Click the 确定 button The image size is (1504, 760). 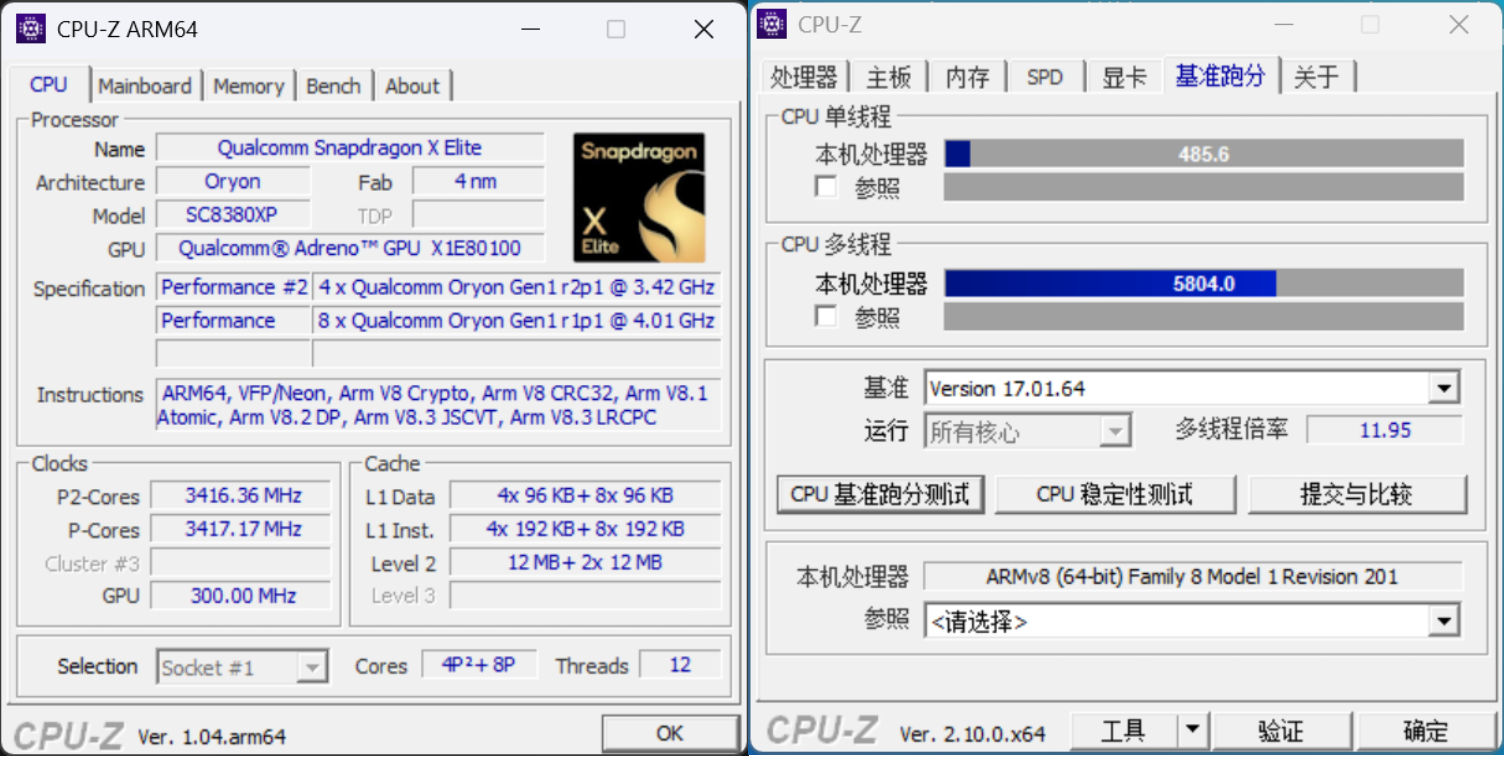[1426, 731]
